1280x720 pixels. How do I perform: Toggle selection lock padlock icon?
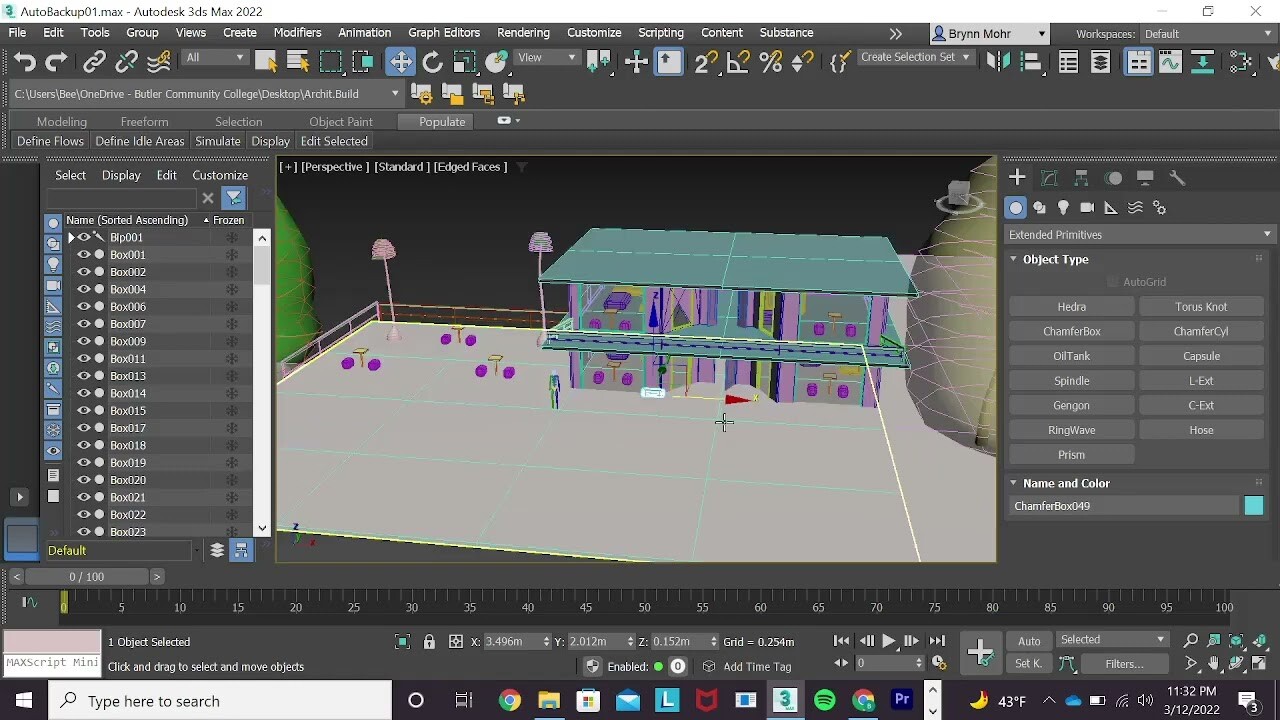[x=429, y=642]
